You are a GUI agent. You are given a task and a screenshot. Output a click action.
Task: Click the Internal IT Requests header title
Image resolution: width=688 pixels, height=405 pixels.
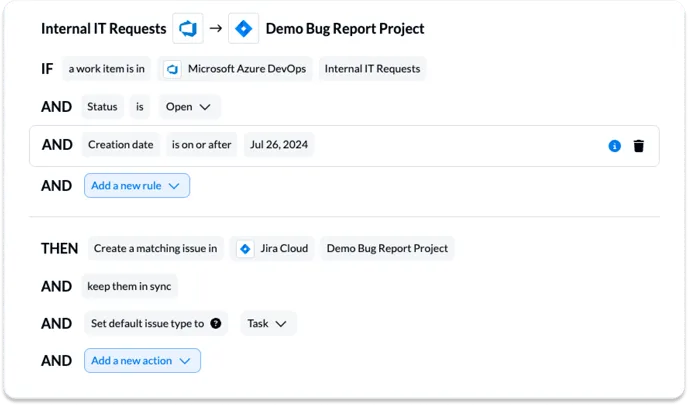point(104,29)
